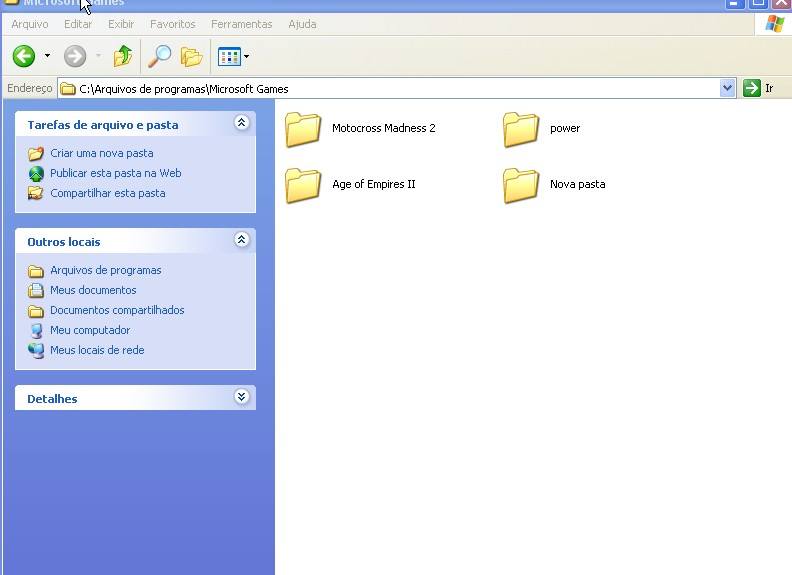792x575 pixels.
Task: Open the Ajuda menu
Action: pos(302,24)
